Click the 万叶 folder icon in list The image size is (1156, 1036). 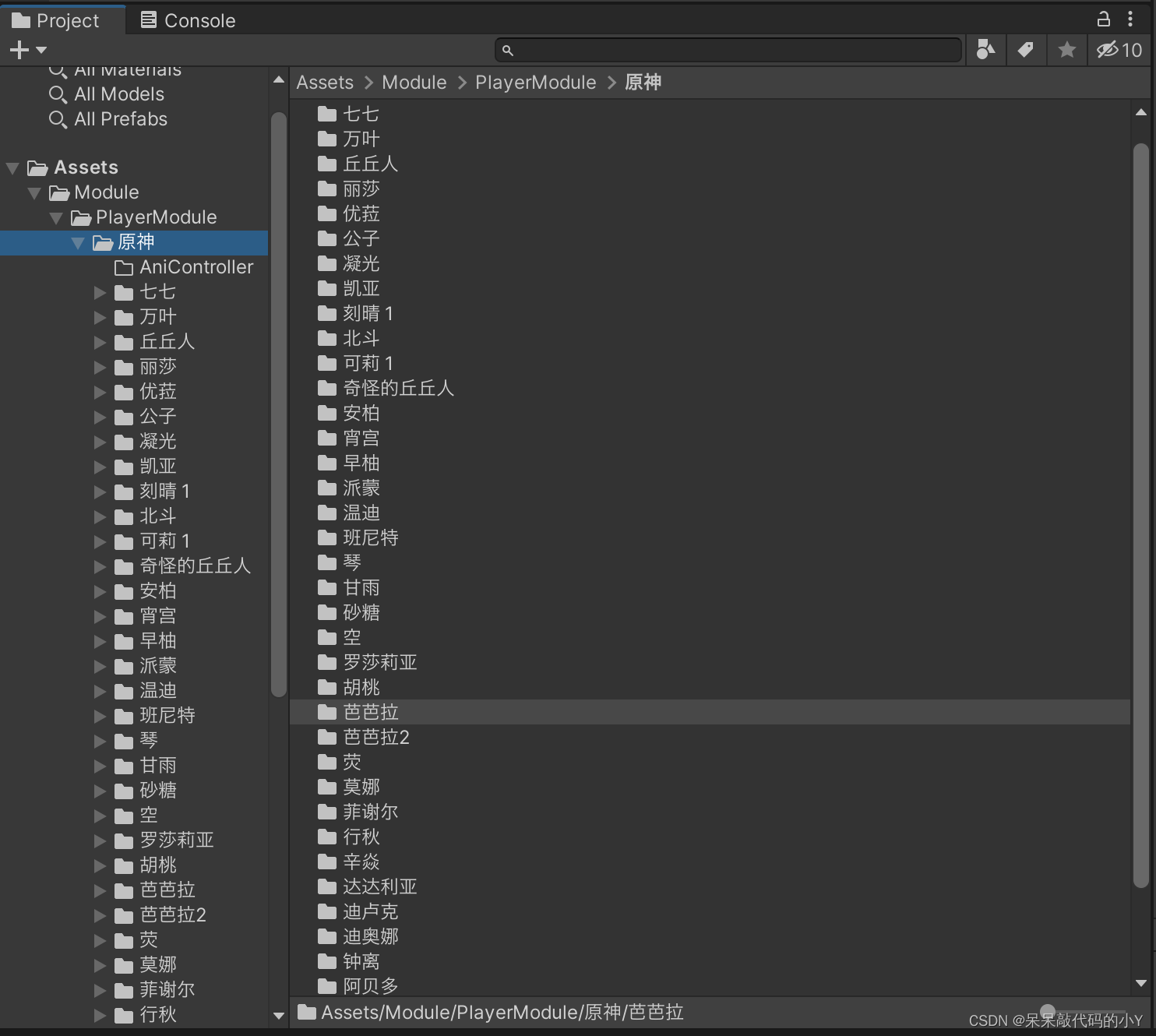point(327,139)
